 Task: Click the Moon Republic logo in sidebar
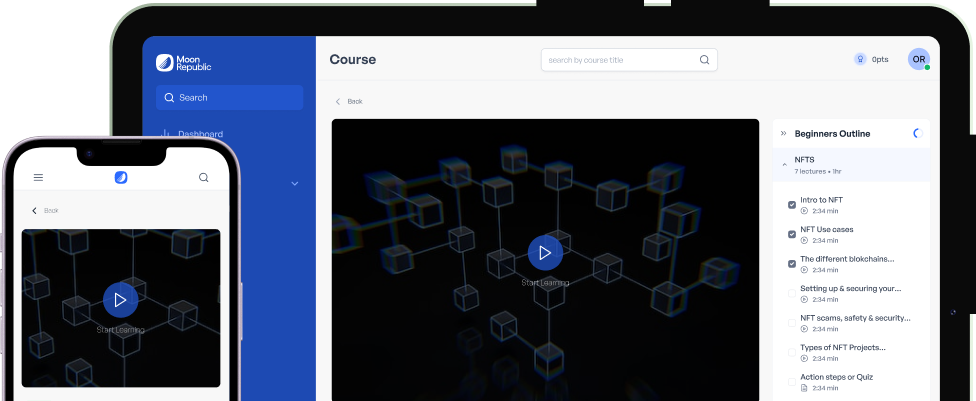click(184, 63)
